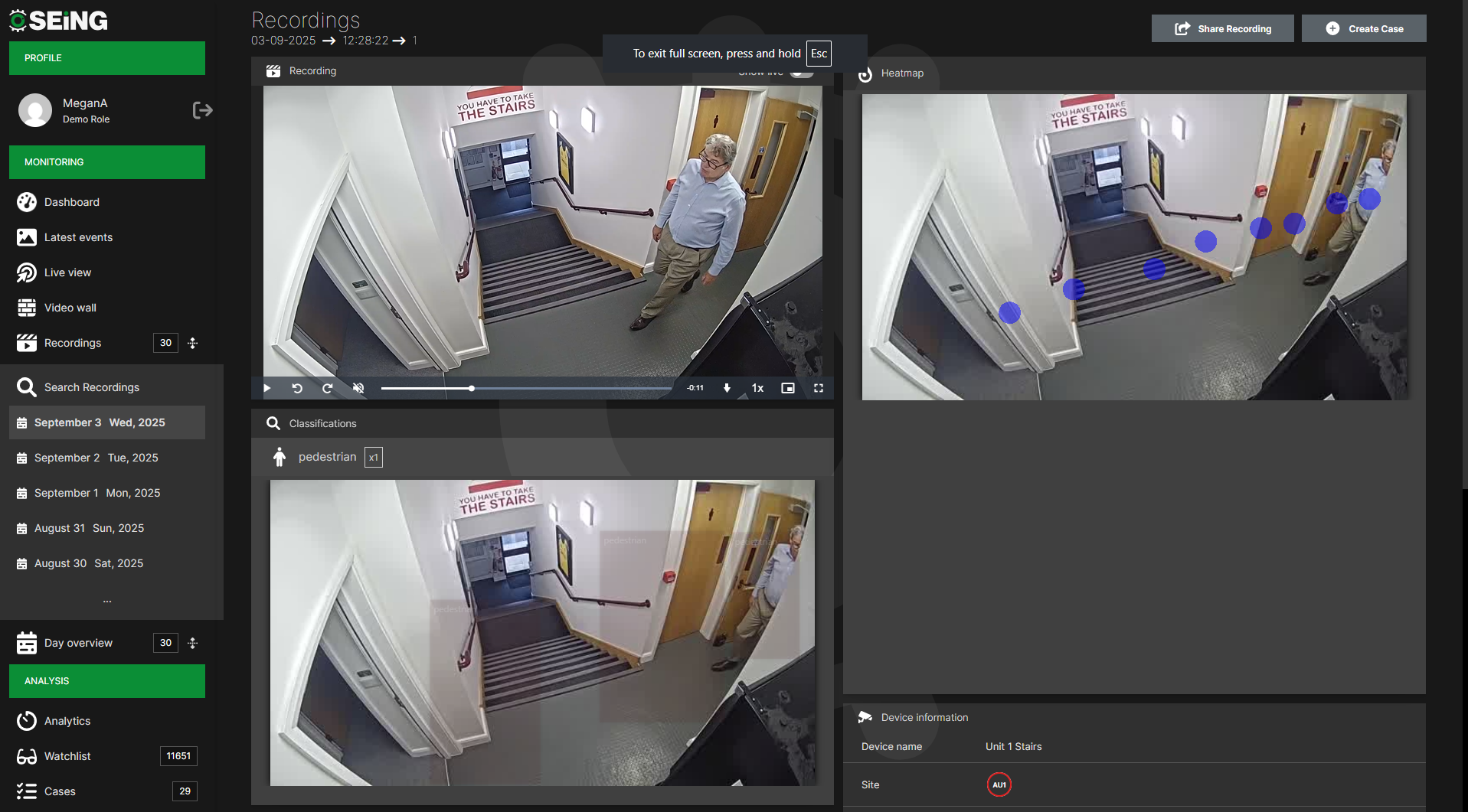Viewport: 1468px width, 812px height.
Task: Select the Live view icon in sidebar
Action: point(26,272)
